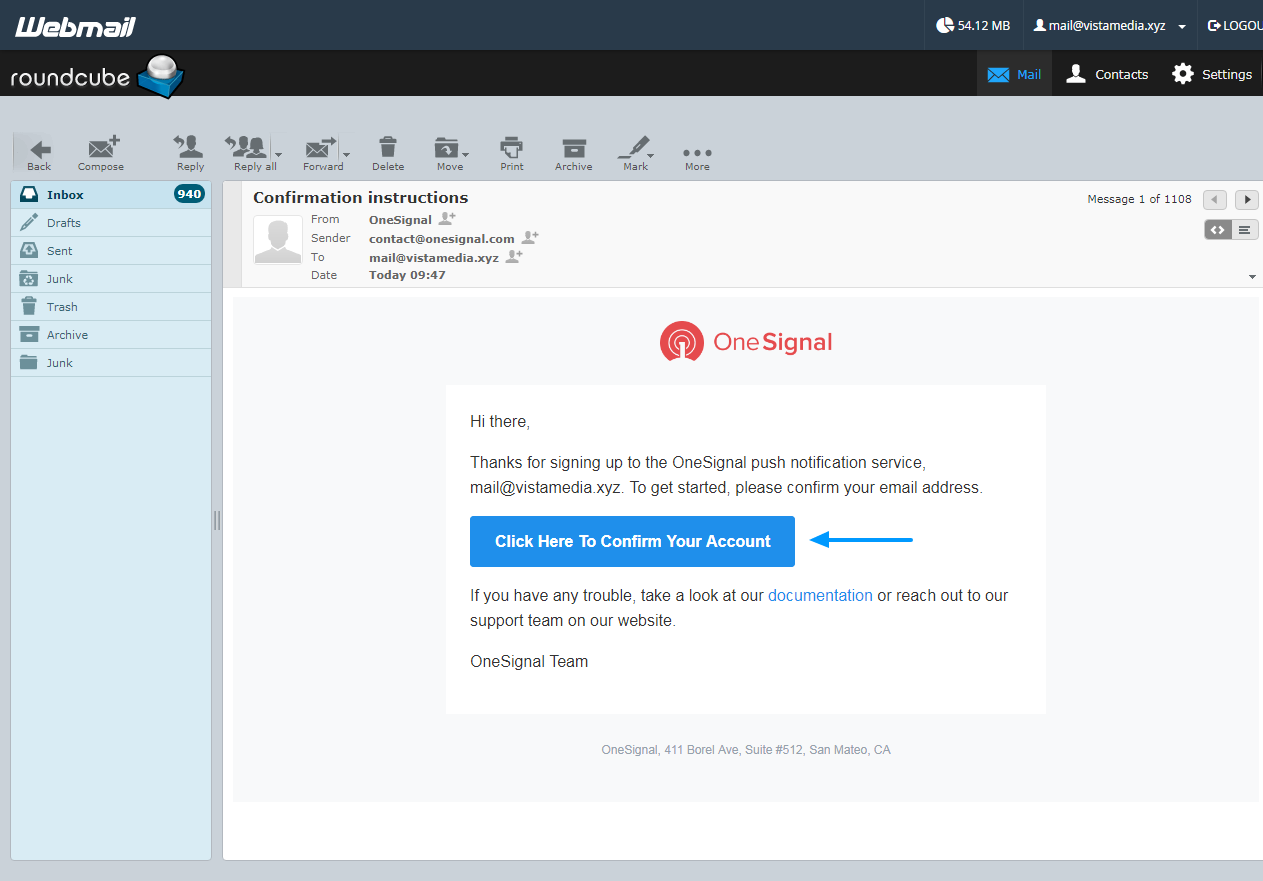Add mail@vistamedia.xyz recipient to contacts
This screenshot has width=1263, height=881.
(x=514, y=256)
